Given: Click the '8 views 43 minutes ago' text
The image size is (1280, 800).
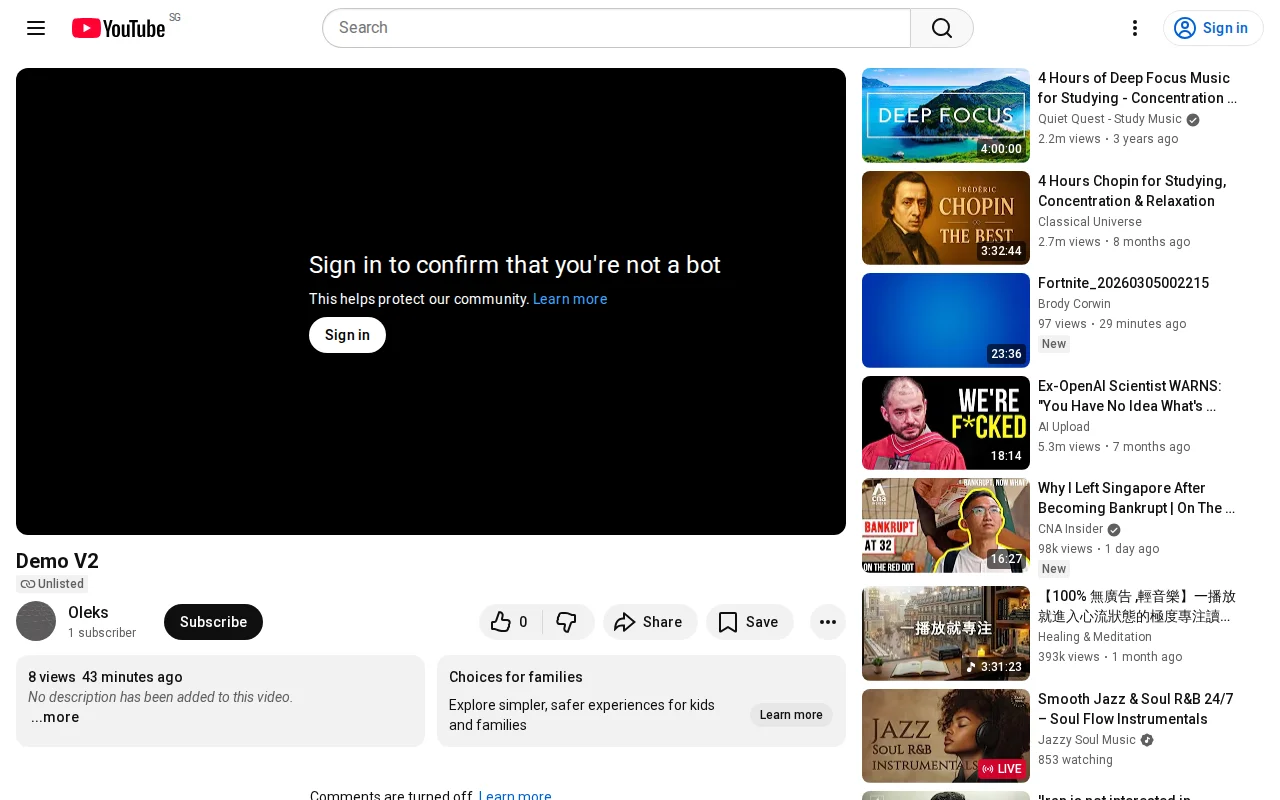Looking at the screenshot, I should pyautogui.click(x=105, y=677).
